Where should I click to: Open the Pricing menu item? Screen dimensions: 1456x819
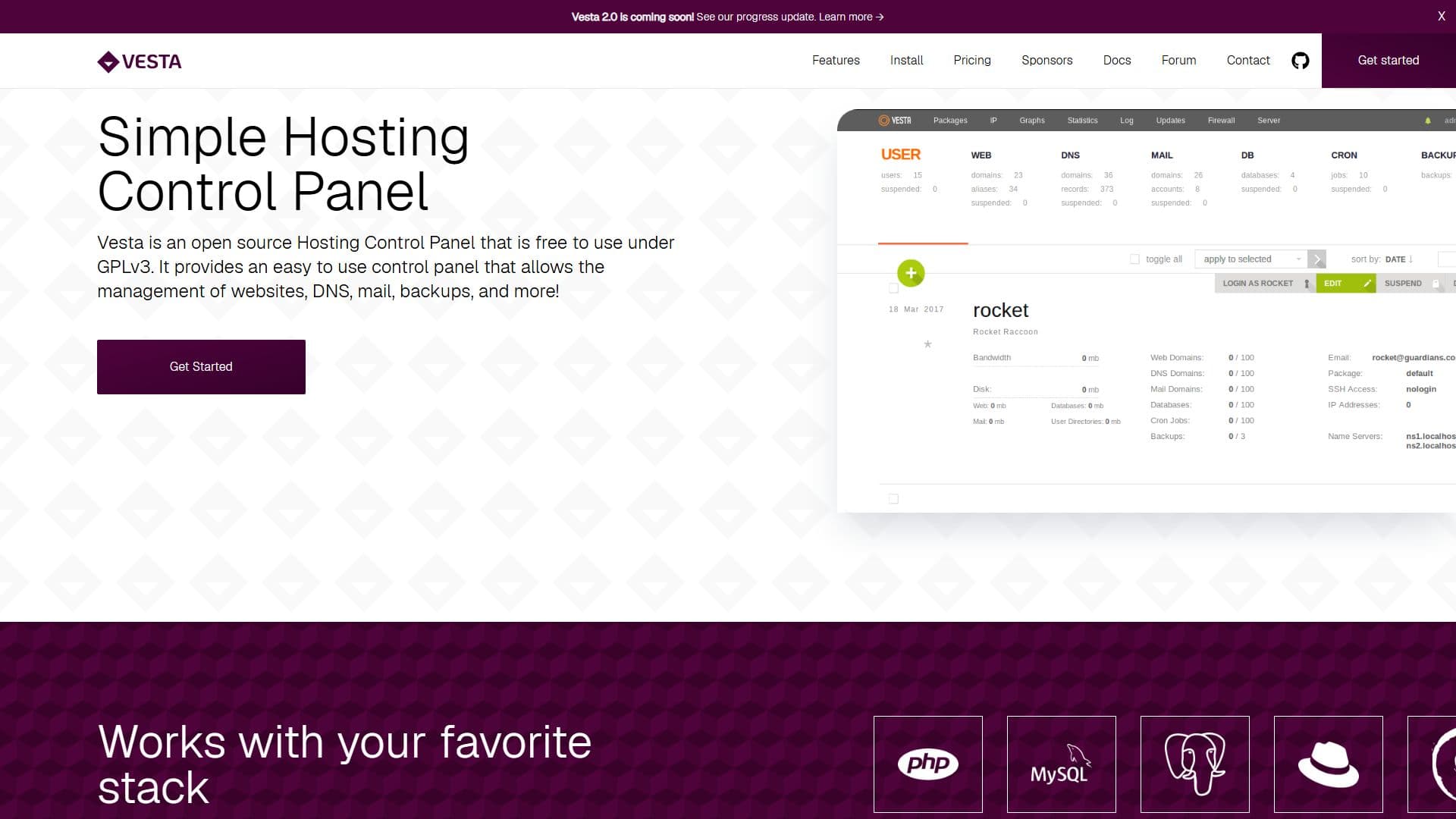pyautogui.click(x=972, y=61)
